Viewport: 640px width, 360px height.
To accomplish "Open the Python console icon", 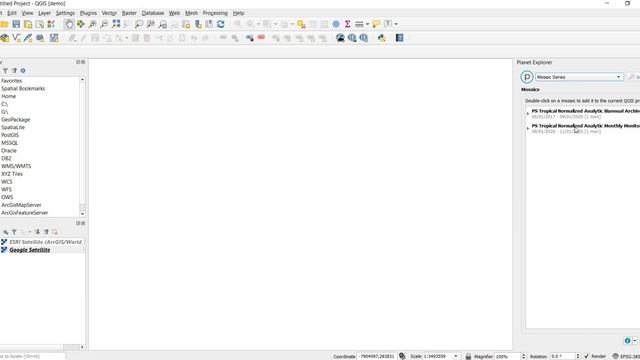I will click(382, 38).
